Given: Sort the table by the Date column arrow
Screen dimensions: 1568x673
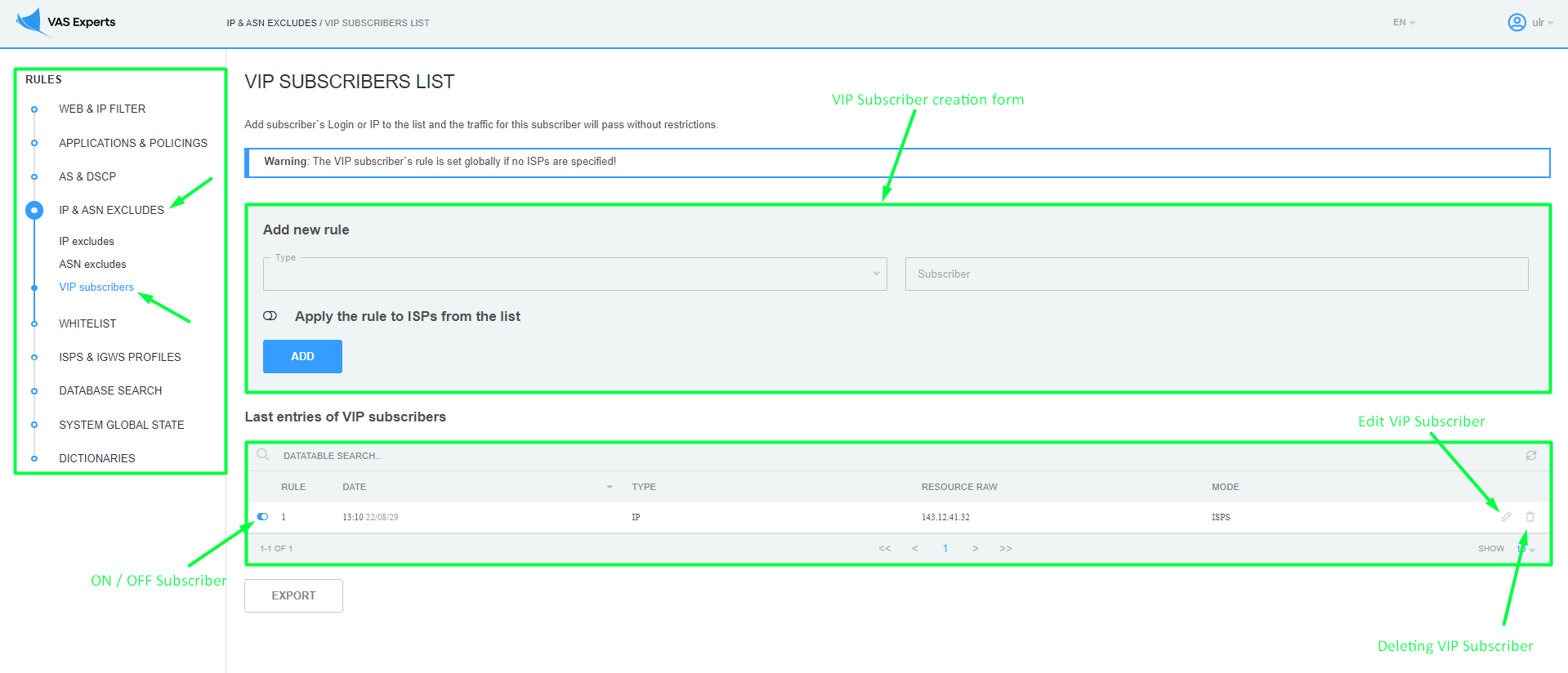Looking at the screenshot, I should [x=610, y=488].
